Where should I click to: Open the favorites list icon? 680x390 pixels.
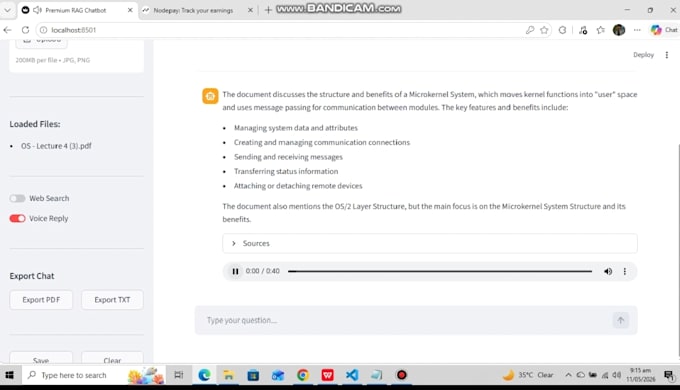[601, 30]
